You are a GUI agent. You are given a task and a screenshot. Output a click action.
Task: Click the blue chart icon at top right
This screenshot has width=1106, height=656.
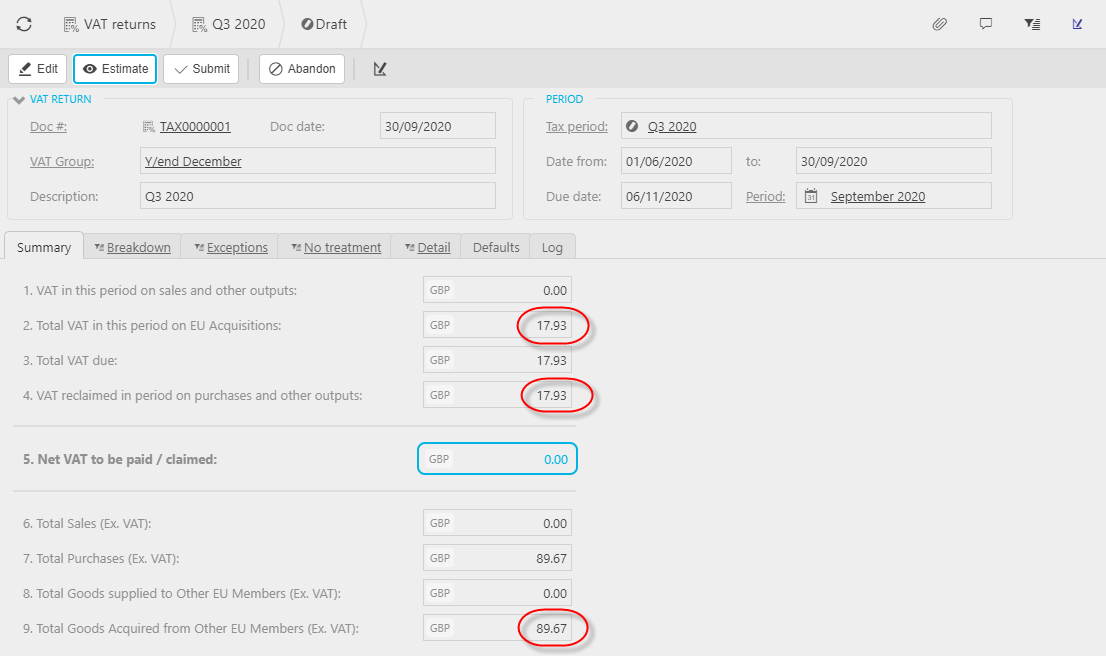pyautogui.click(x=1078, y=24)
